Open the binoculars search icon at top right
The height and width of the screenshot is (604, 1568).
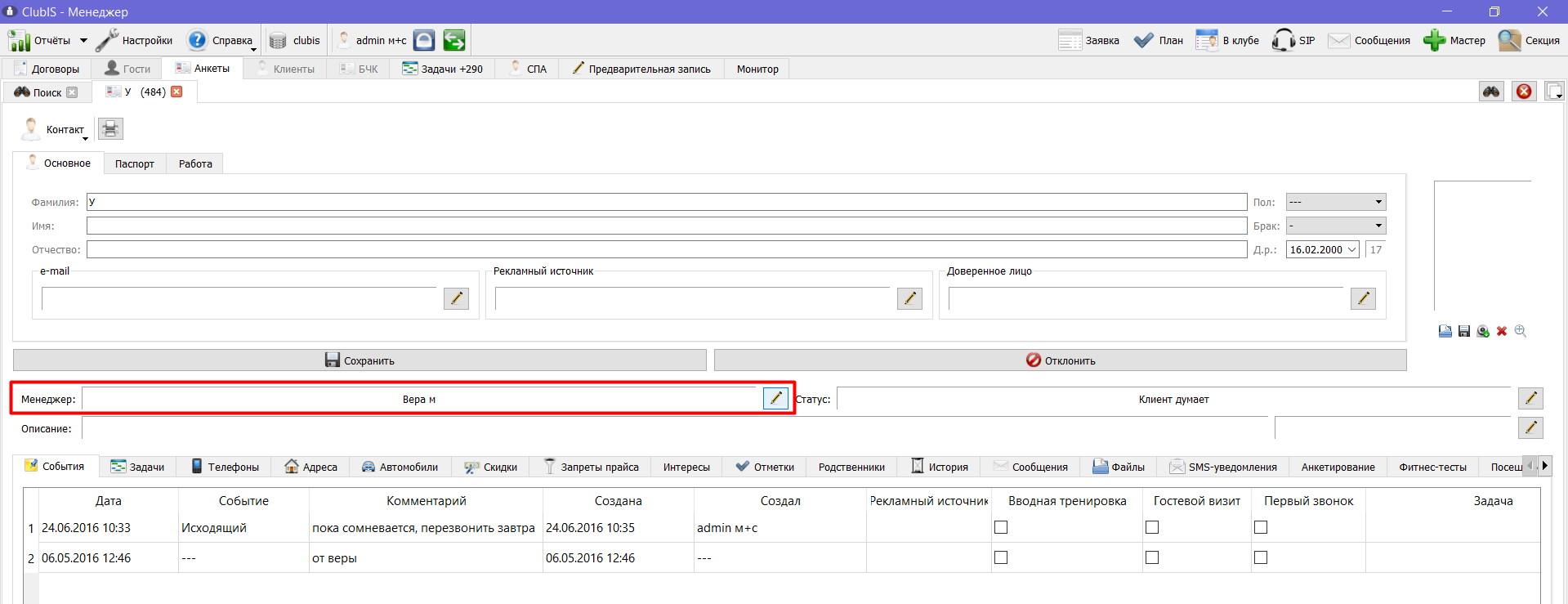point(1491,92)
